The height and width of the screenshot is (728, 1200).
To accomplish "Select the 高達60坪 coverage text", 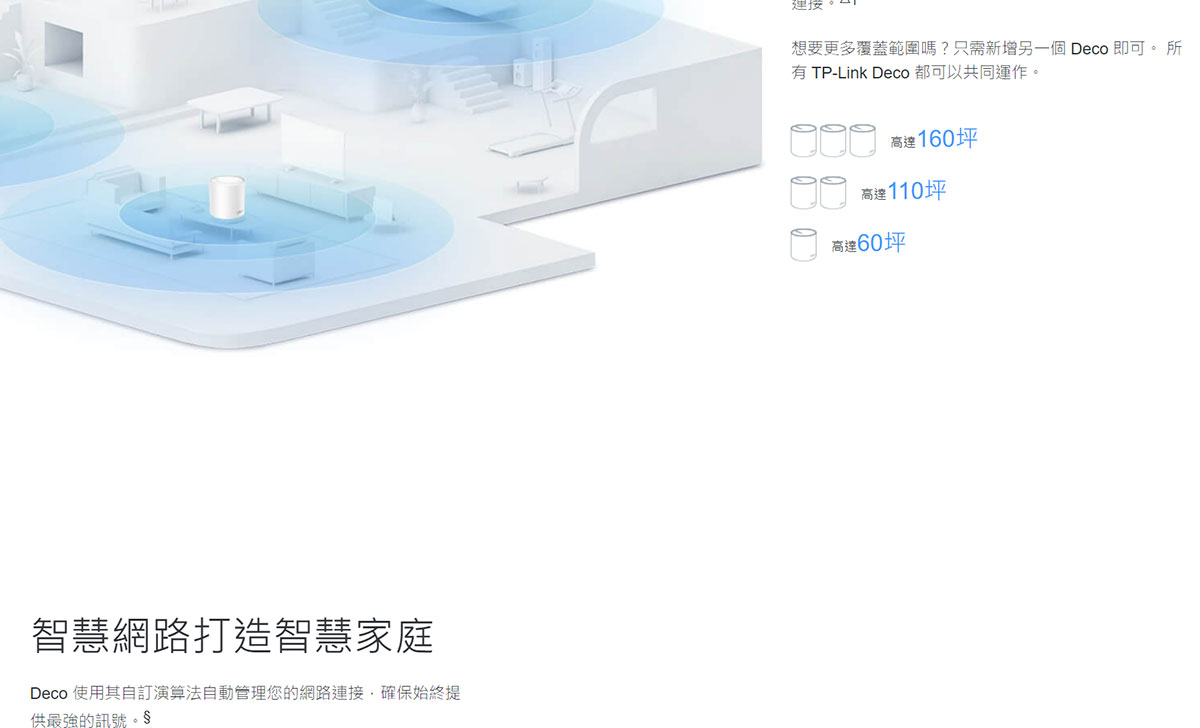I will tap(868, 243).
